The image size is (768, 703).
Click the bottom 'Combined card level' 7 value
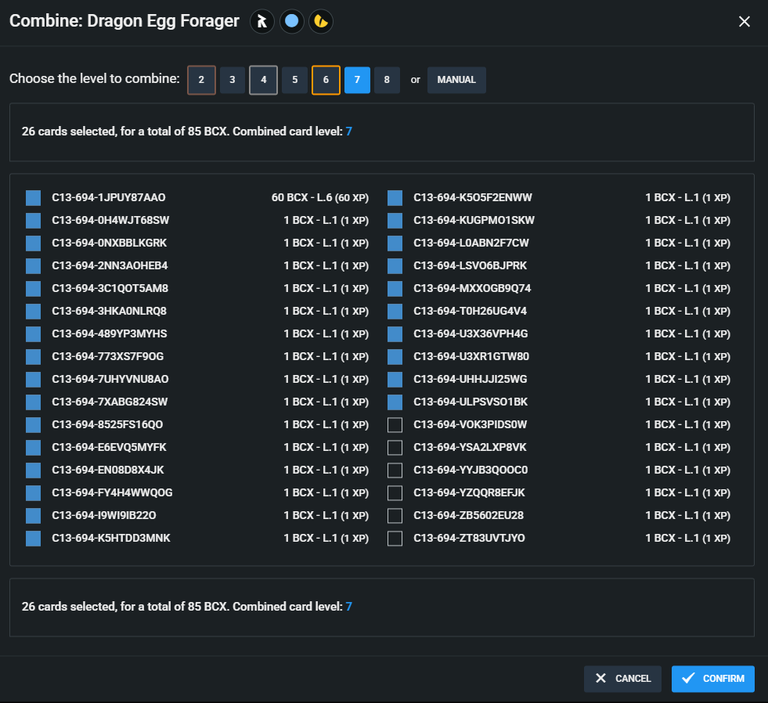click(x=349, y=606)
